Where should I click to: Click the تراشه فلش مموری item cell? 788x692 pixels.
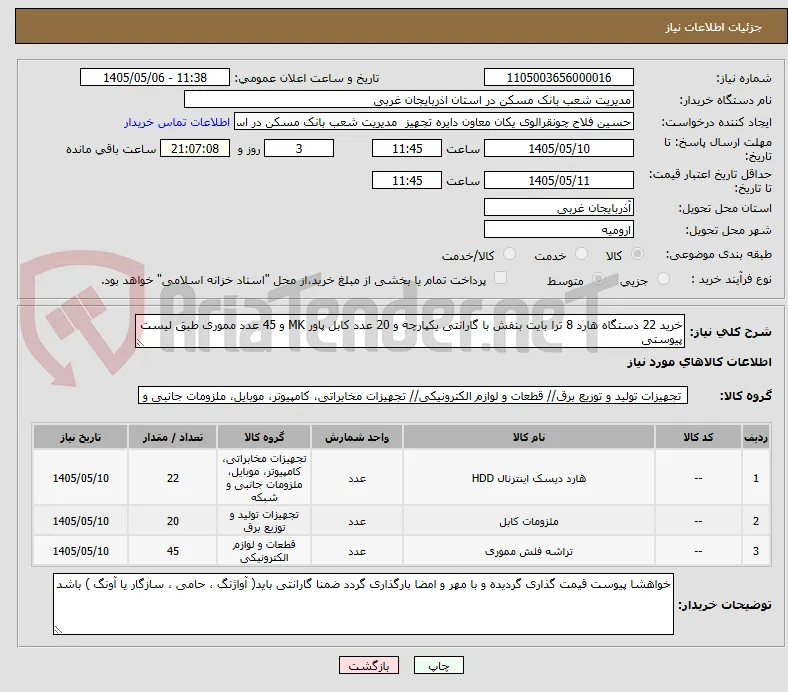pos(529,551)
